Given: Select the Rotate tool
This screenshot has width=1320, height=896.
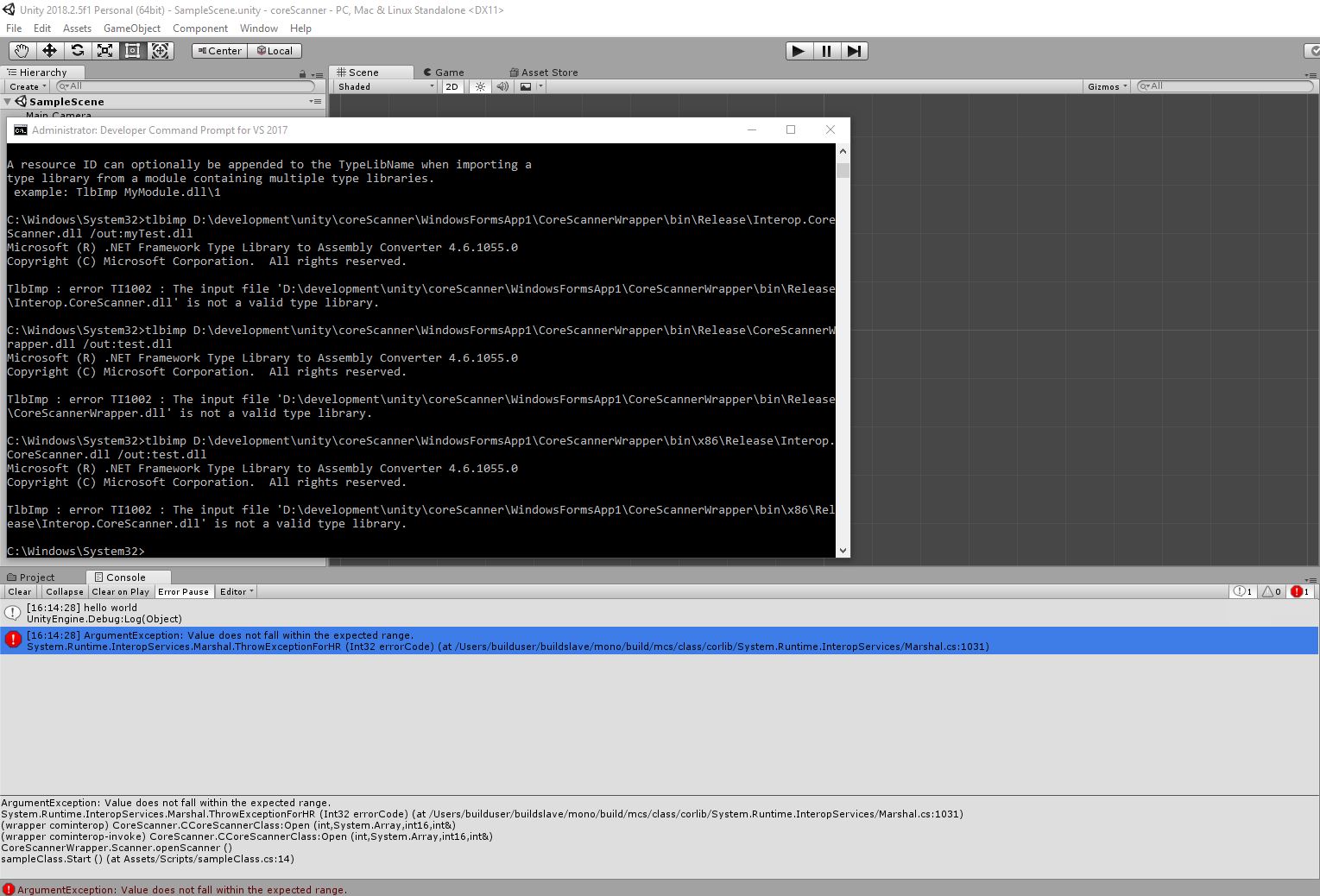Looking at the screenshot, I should [77, 51].
